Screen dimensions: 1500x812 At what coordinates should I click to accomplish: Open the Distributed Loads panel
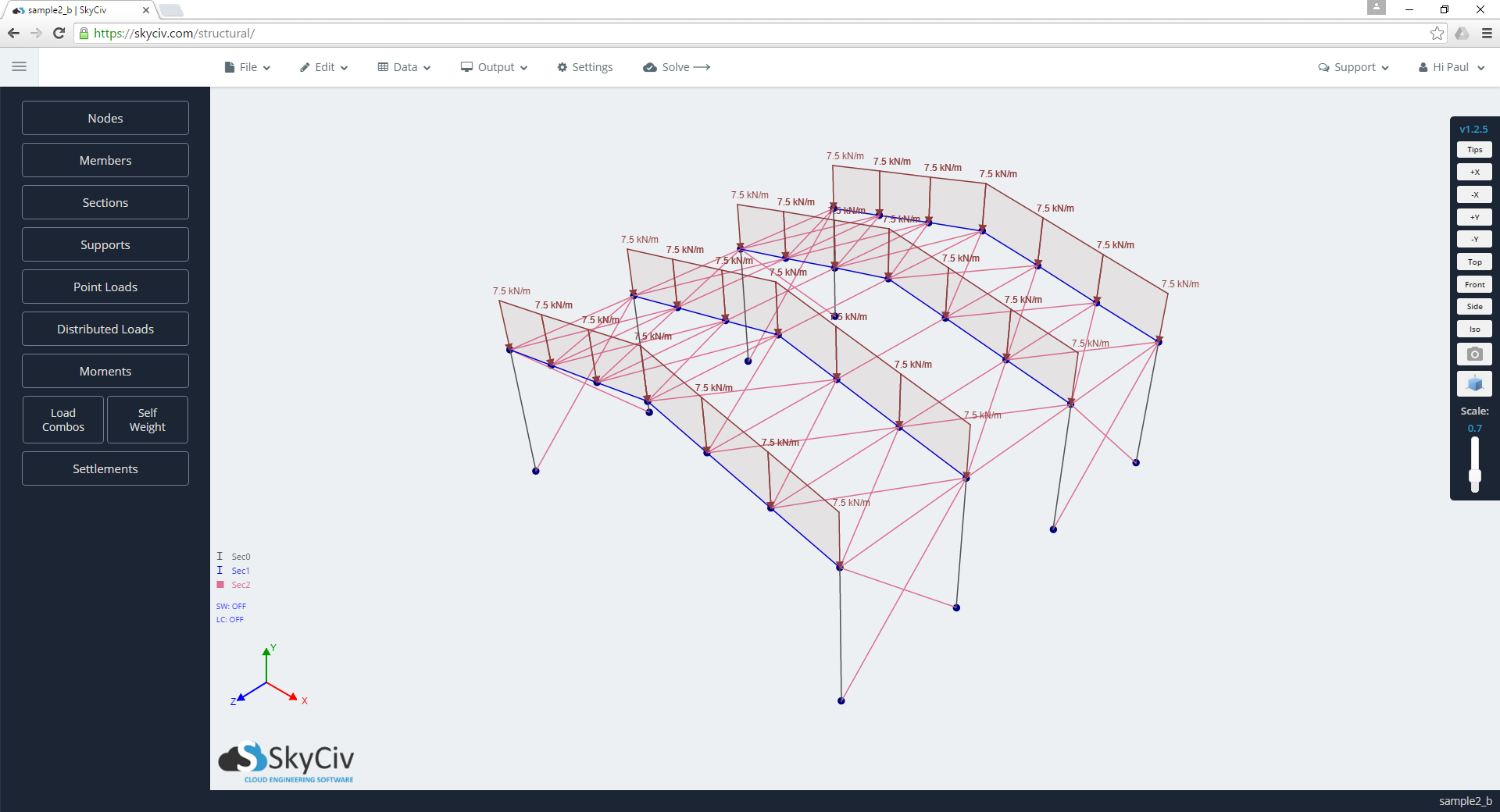click(x=105, y=329)
